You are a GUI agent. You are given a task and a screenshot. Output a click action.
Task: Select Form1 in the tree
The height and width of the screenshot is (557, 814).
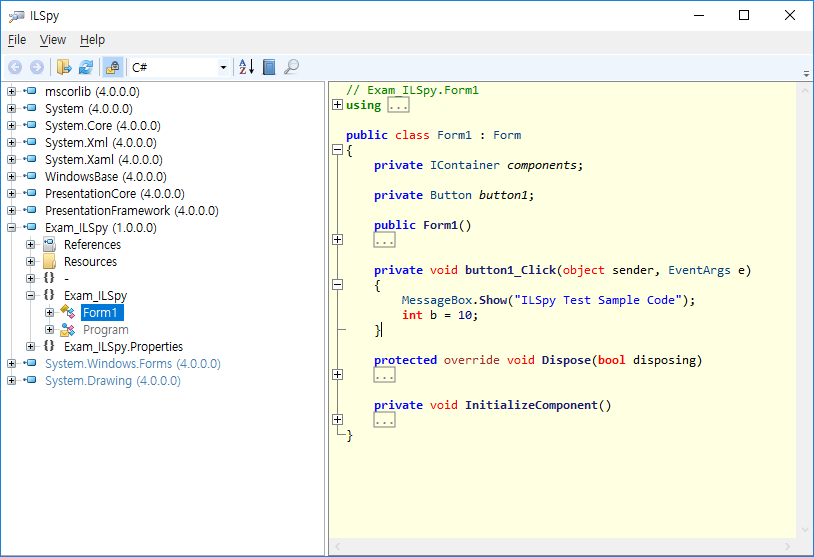[102, 313]
